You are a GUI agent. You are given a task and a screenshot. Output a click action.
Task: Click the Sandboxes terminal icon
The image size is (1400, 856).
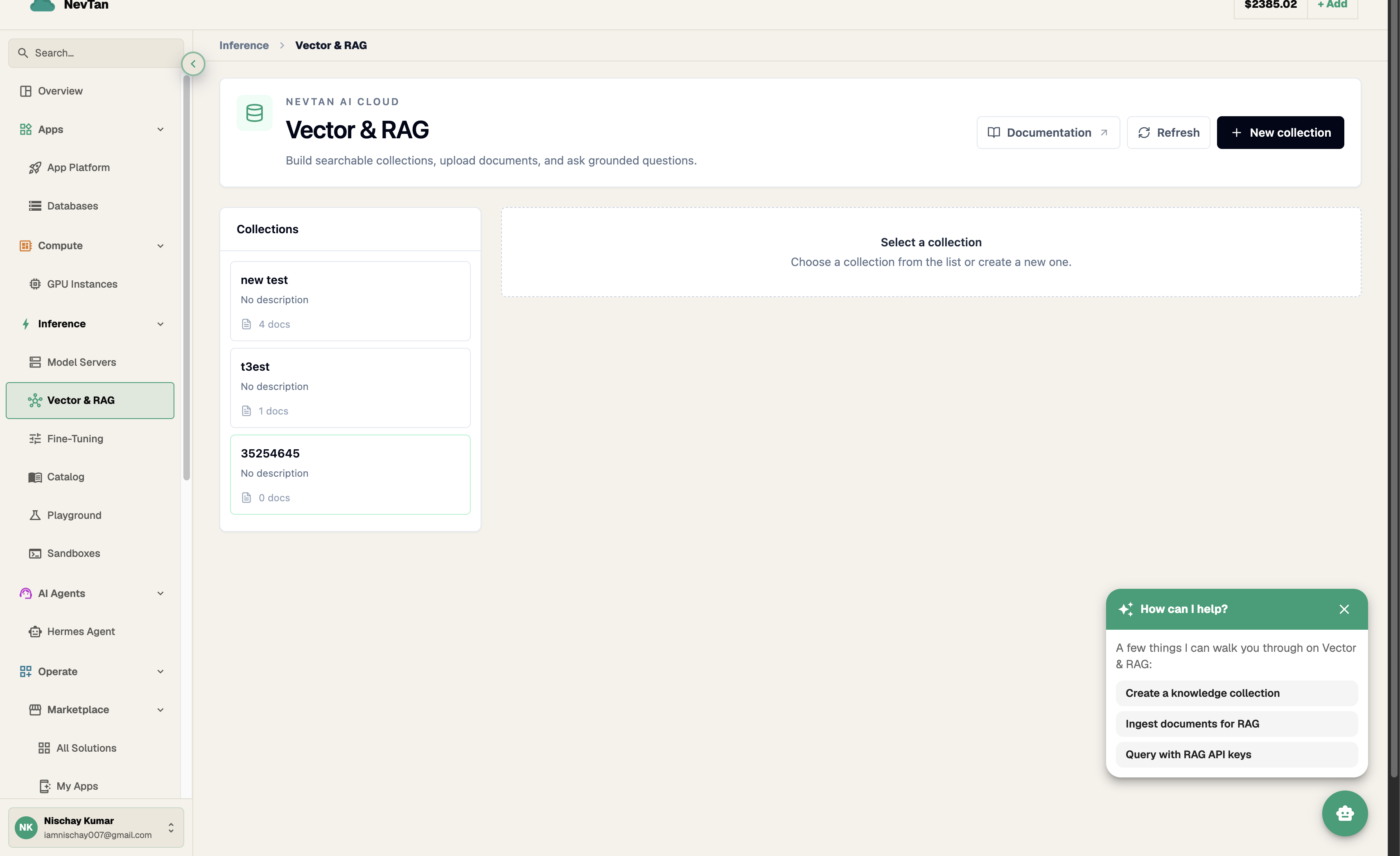35,553
